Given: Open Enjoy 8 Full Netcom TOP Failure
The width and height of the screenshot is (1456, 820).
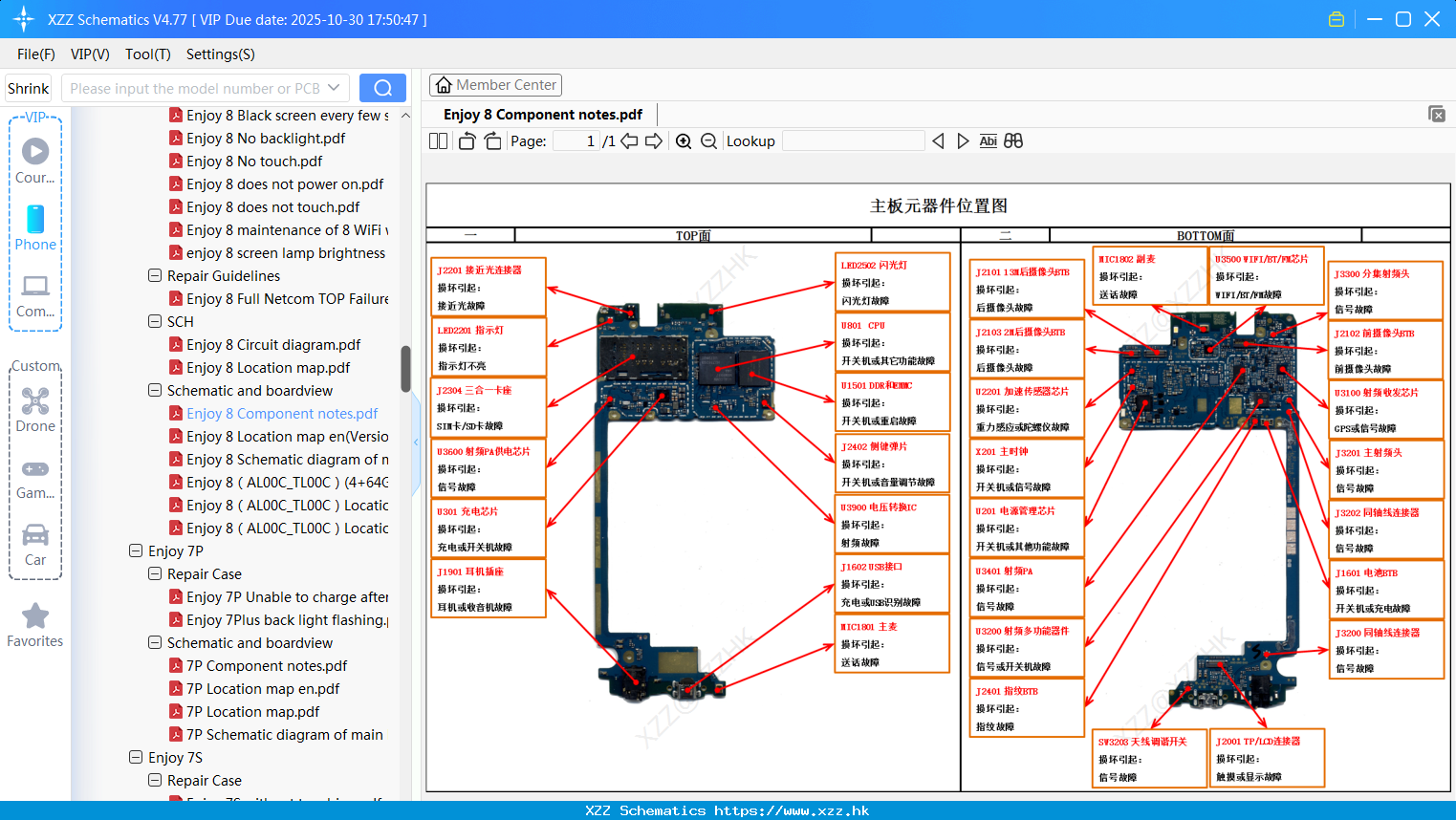Looking at the screenshot, I should (279, 298).
